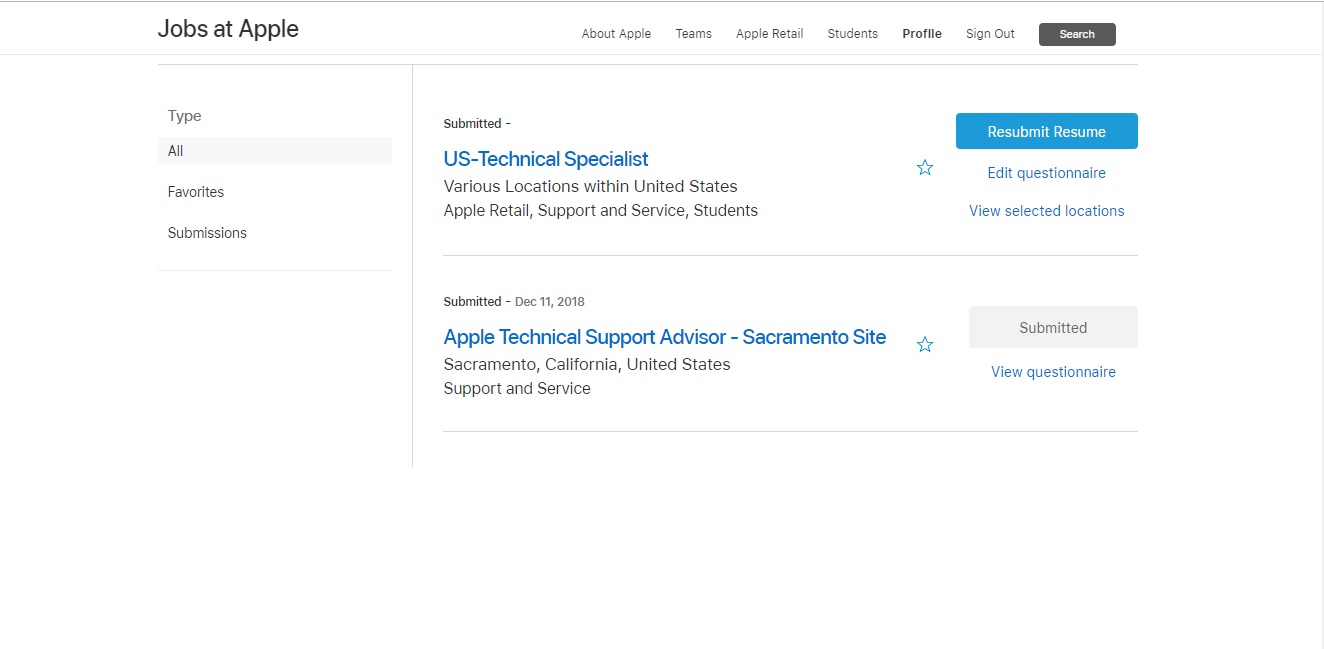The width and height of the screenshot is (1324, 649).
Task: Filter the list by Favorites
Action: (x=196, y=192)
